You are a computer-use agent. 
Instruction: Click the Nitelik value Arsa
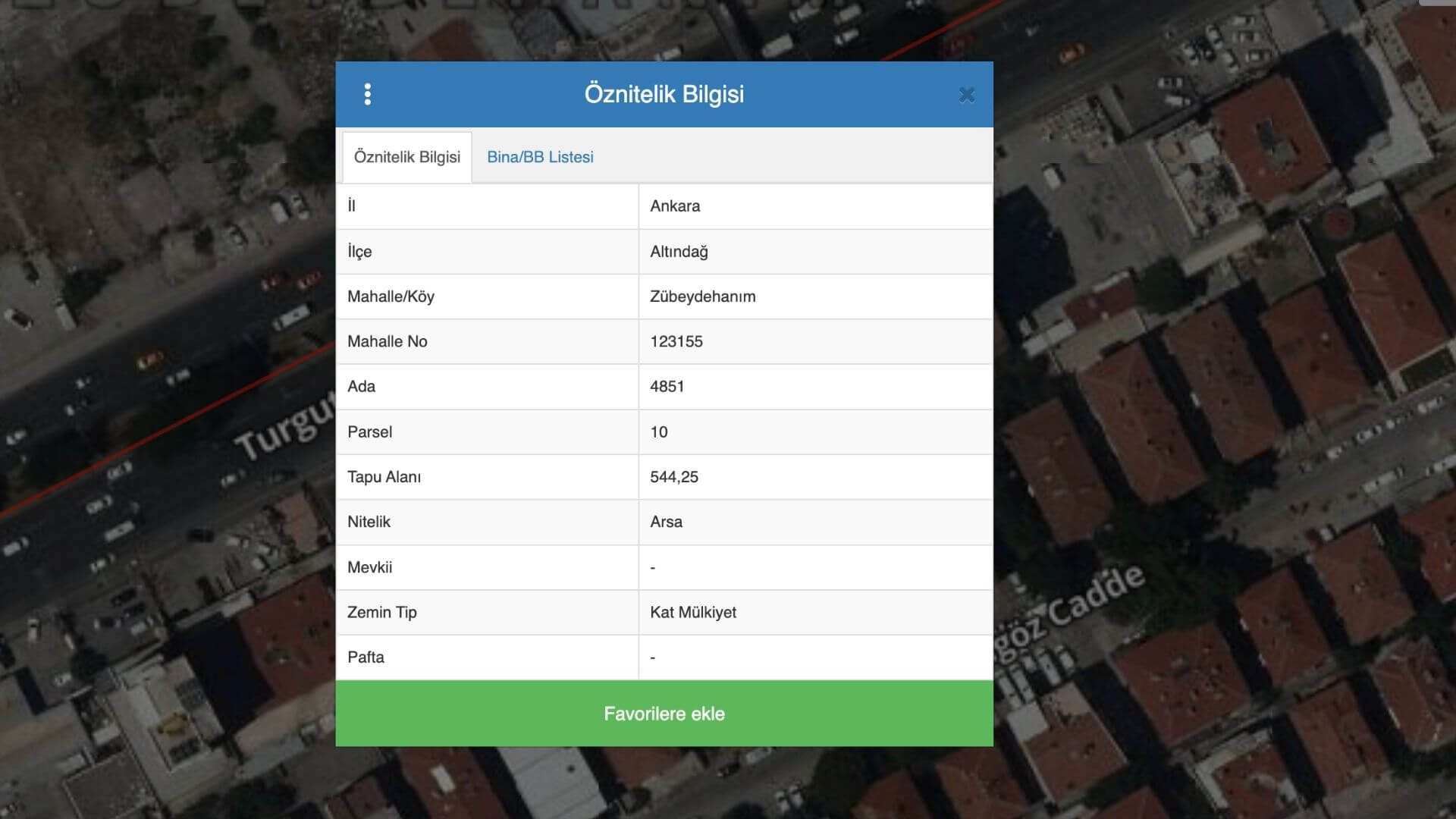666,522
